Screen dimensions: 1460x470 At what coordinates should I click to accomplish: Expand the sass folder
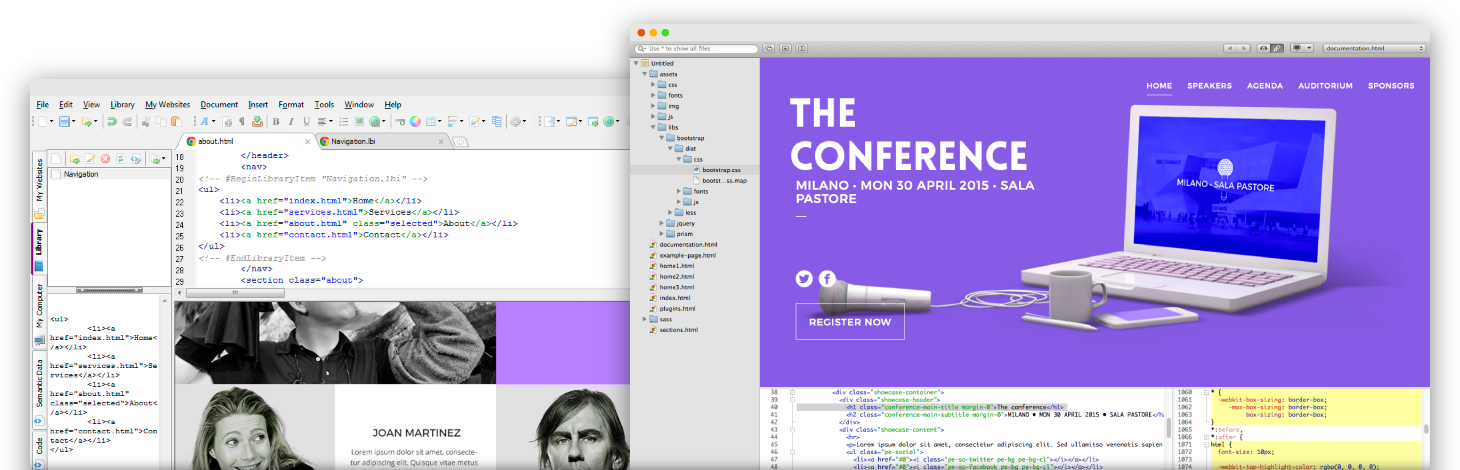644,318
